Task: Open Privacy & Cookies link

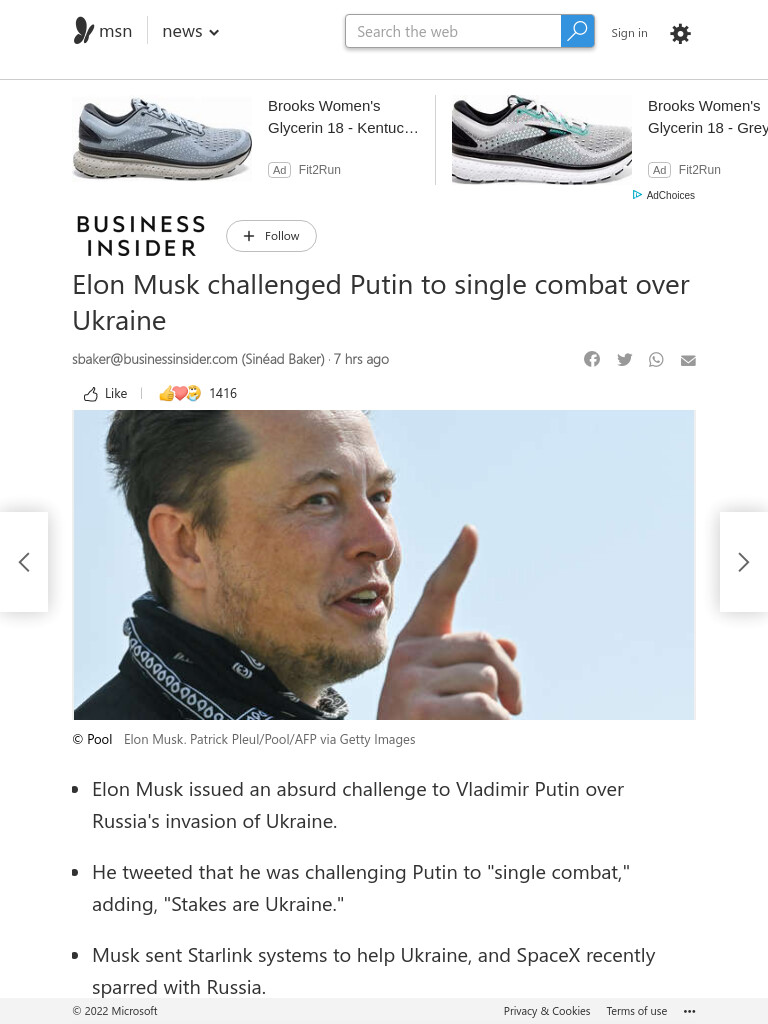Action: [547, 1011]
